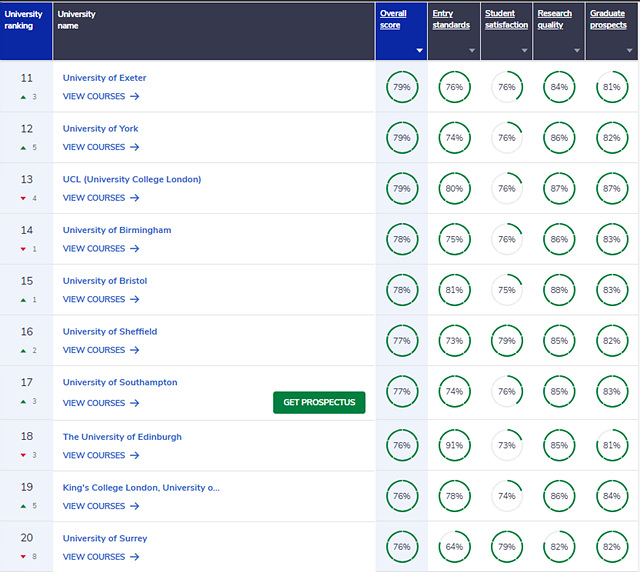Click King's College 78% entry standards ring

pos(454,496)
